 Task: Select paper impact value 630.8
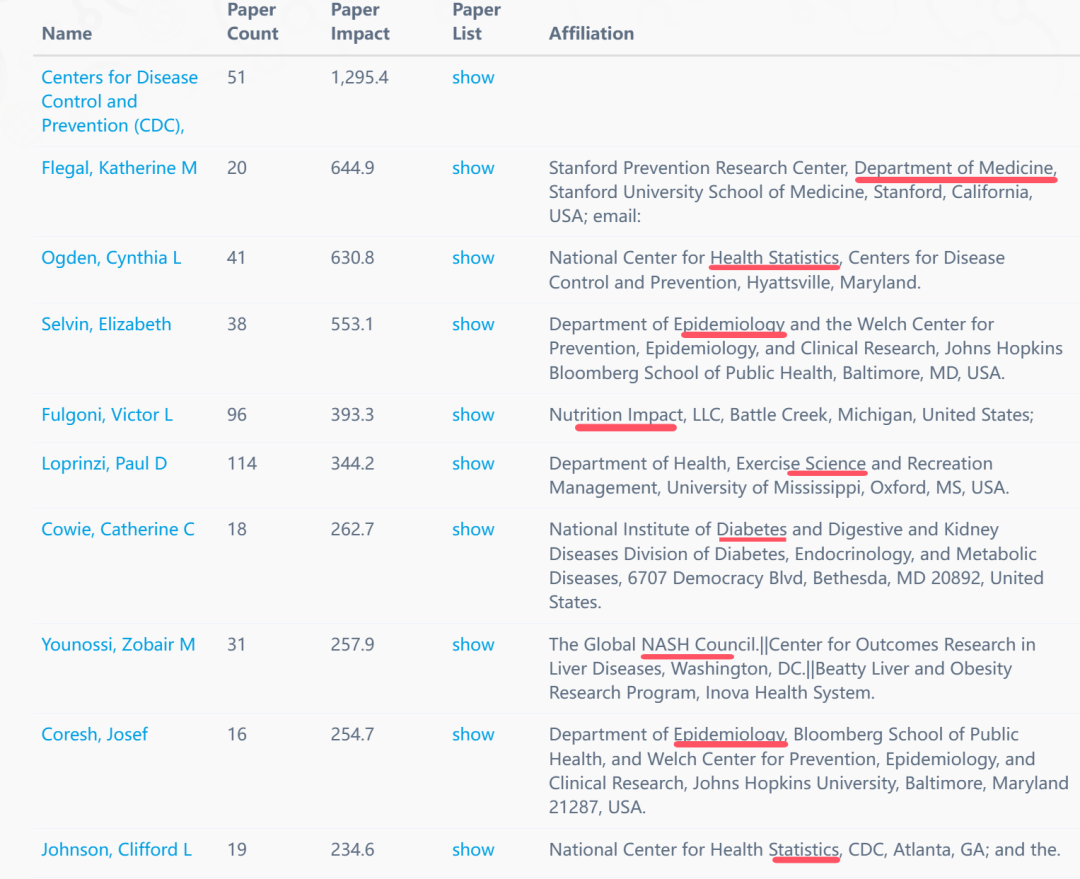point(353,258)
